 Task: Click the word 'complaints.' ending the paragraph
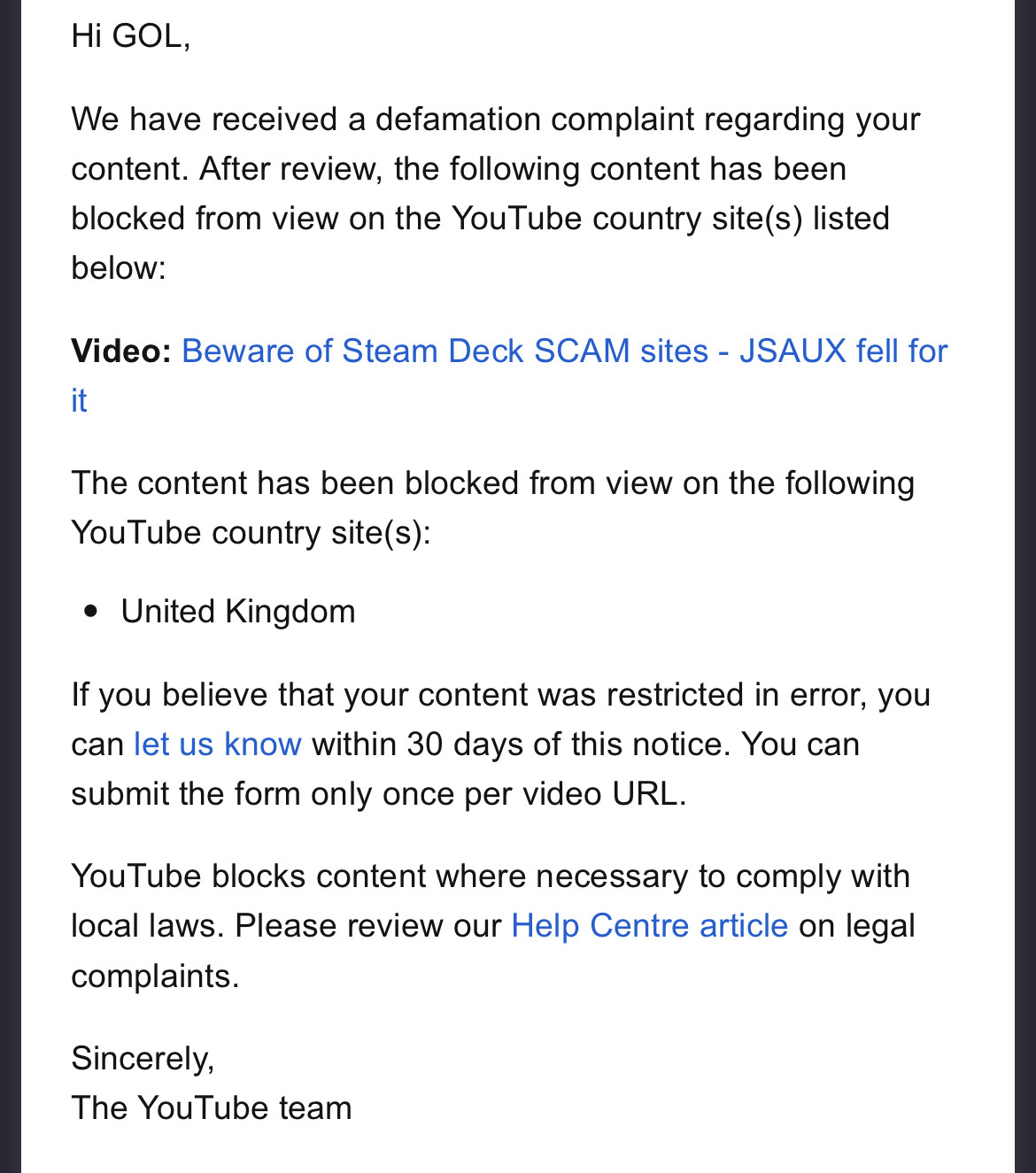(x=155, y=976)
